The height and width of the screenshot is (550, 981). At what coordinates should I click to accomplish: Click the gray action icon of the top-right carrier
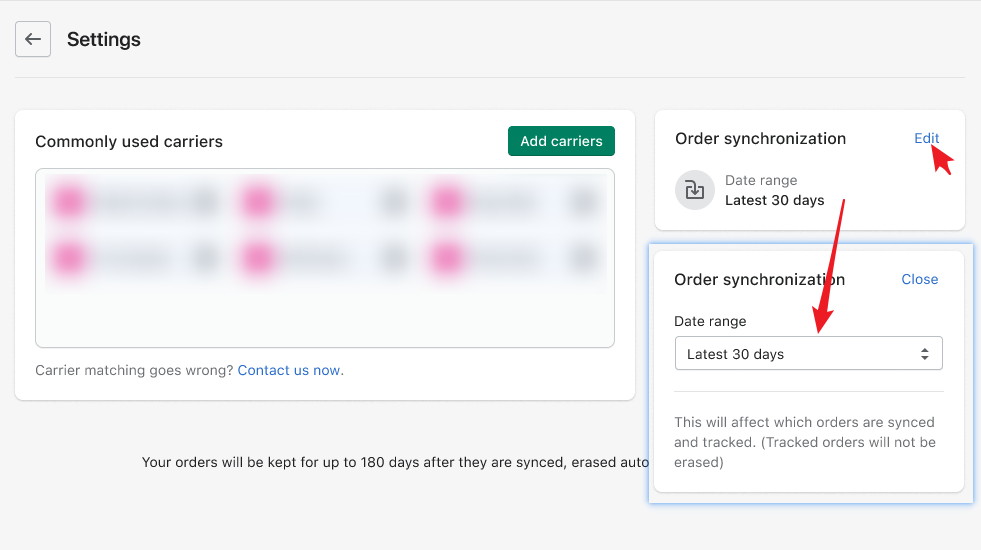583,202
